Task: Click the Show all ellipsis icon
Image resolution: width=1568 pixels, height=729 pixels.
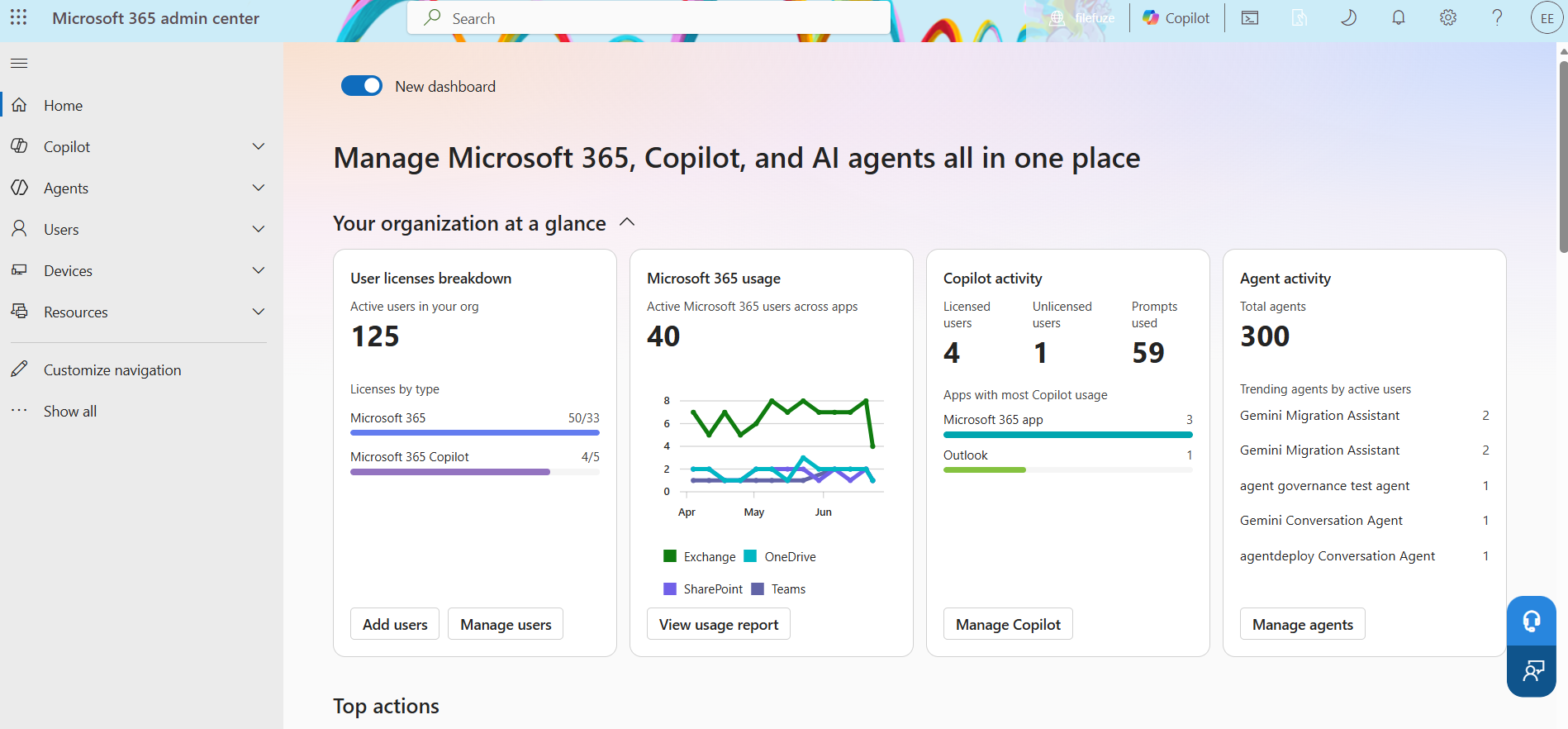Action: tap(19, 411)
